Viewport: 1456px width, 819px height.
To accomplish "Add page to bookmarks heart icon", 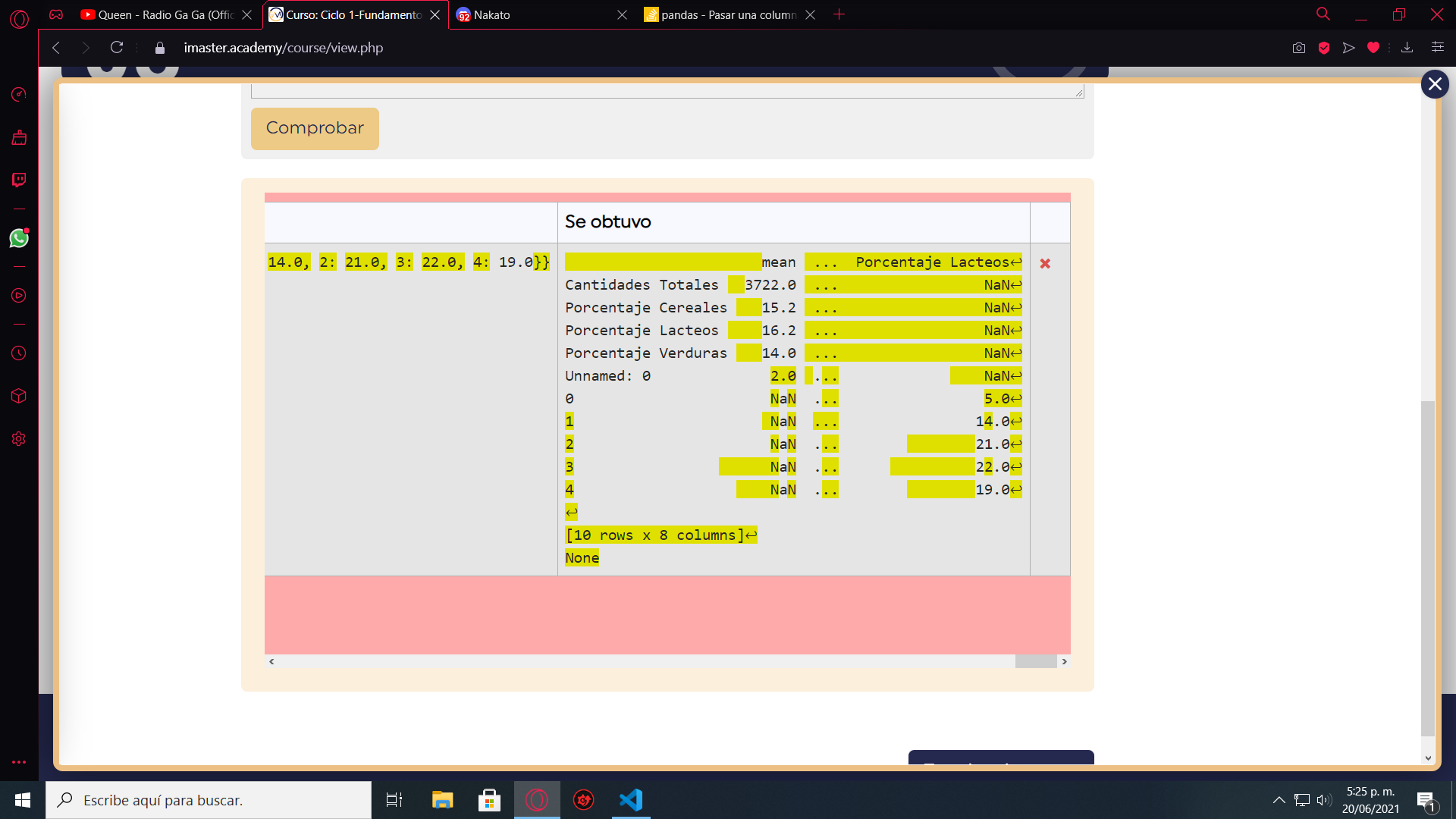I will coord(1373,48).
